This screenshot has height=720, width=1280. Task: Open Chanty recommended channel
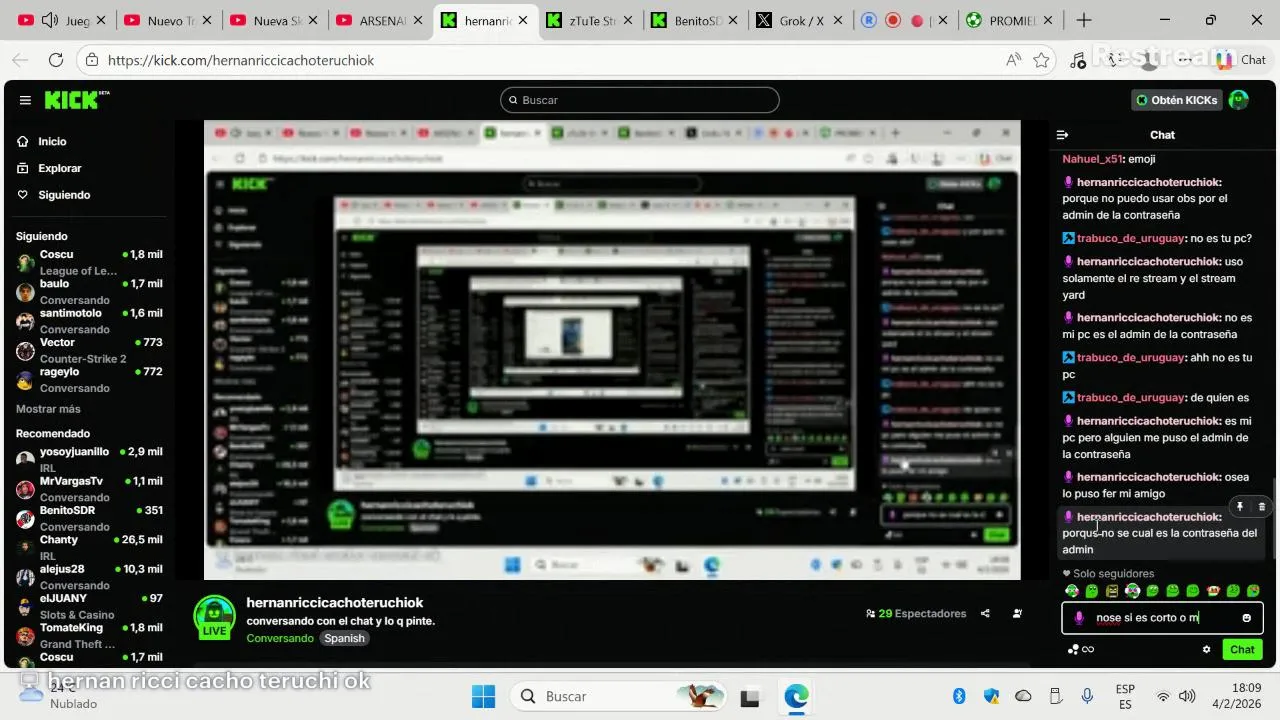point(89,547)
